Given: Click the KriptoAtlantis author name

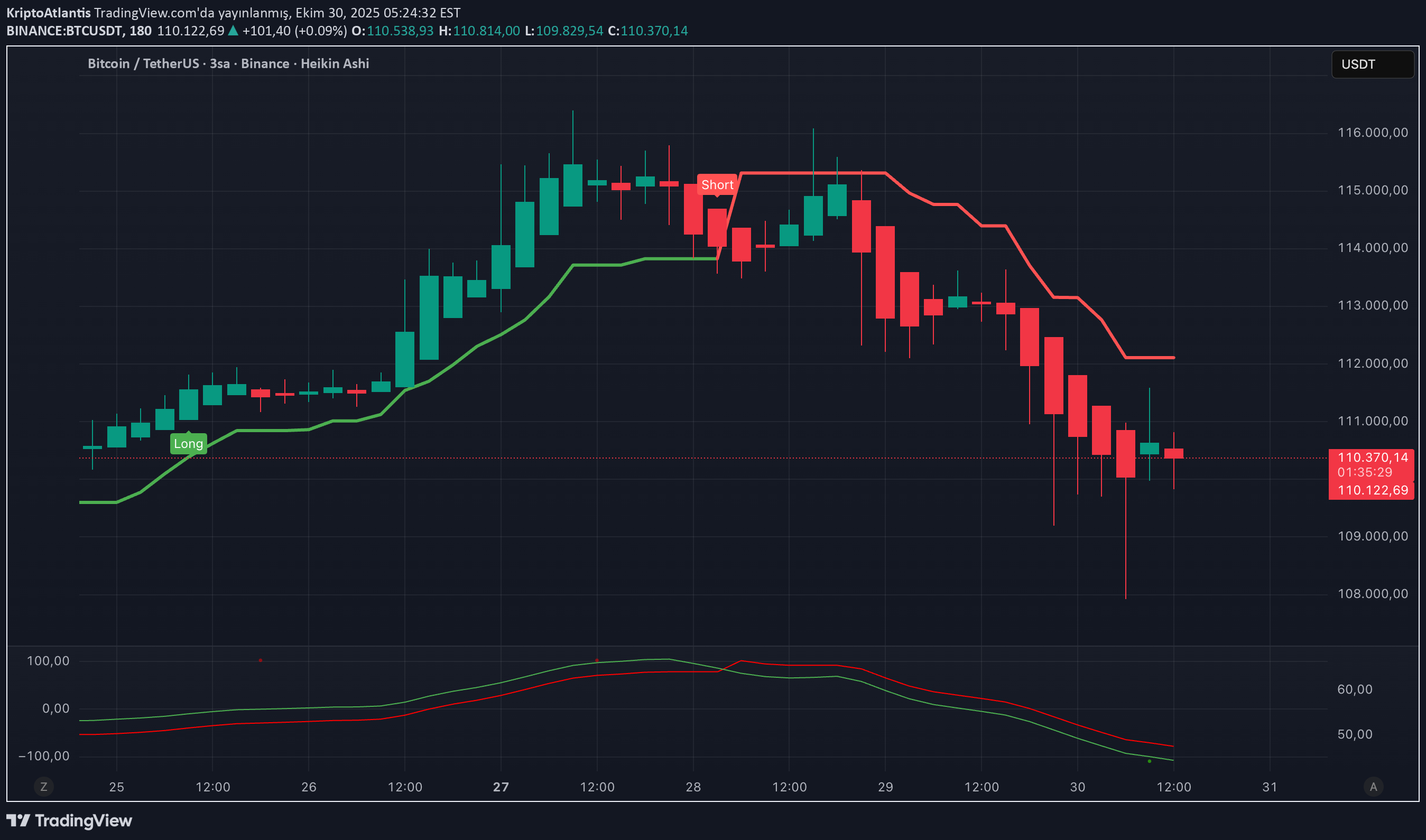Looking at the screenshot, I should click(x=48, y=13).
